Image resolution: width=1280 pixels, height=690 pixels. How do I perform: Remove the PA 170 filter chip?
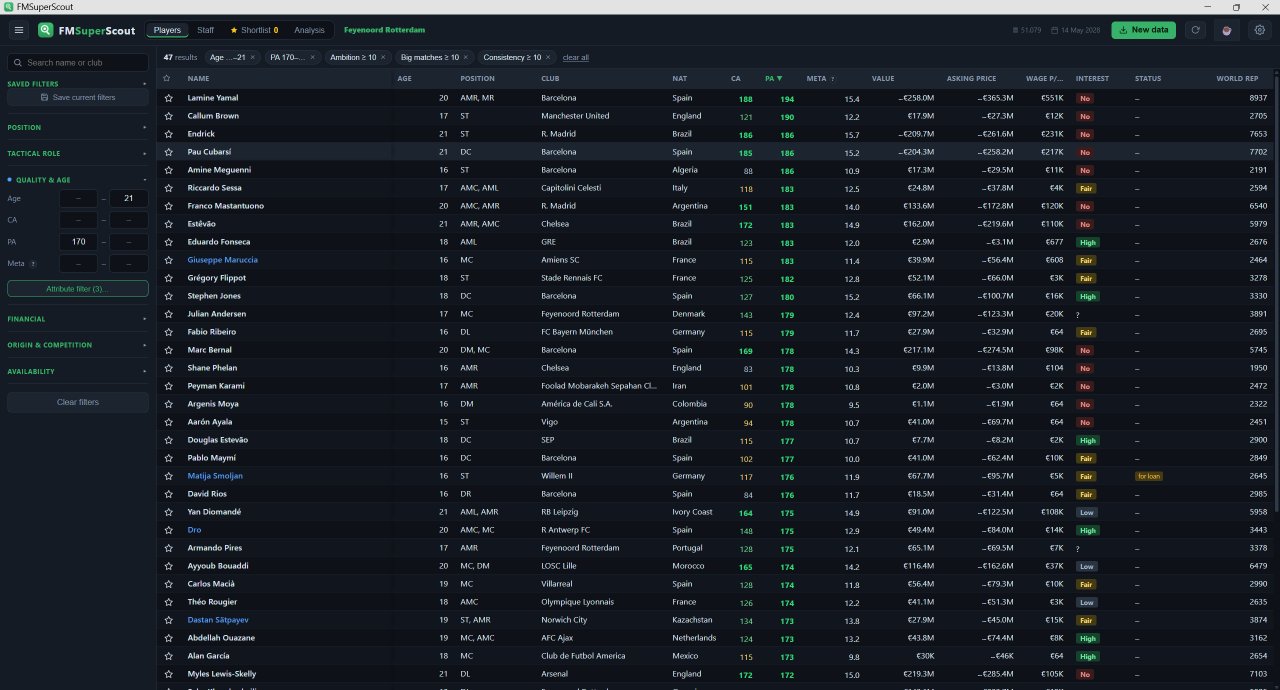(313, 57)
